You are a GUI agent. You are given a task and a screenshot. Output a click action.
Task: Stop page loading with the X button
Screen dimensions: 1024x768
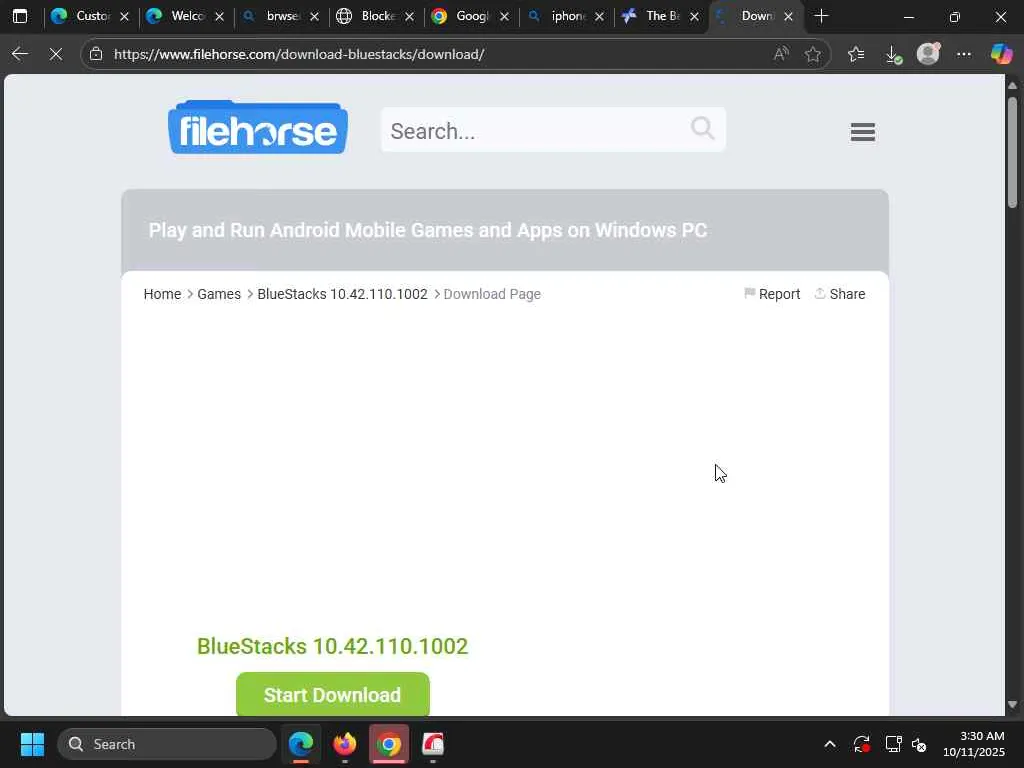56,54
